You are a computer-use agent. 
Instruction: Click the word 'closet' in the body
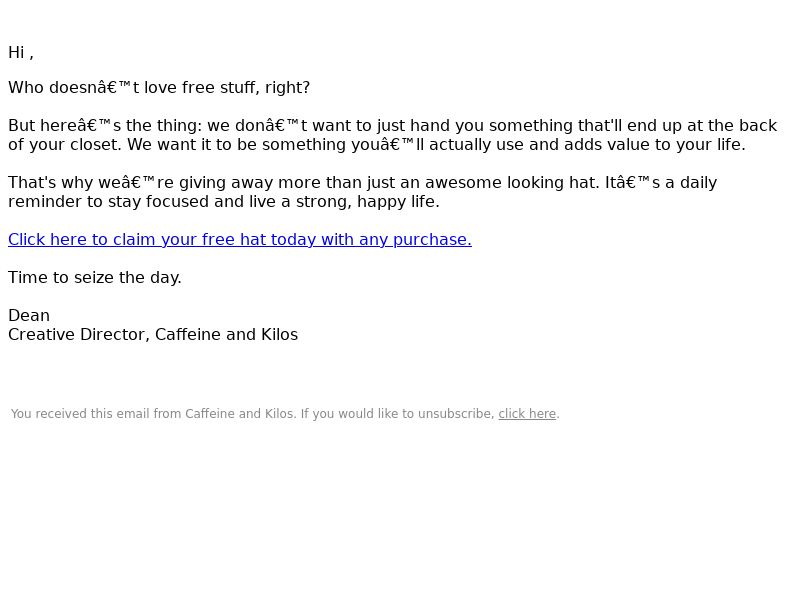tap(95, 144)
